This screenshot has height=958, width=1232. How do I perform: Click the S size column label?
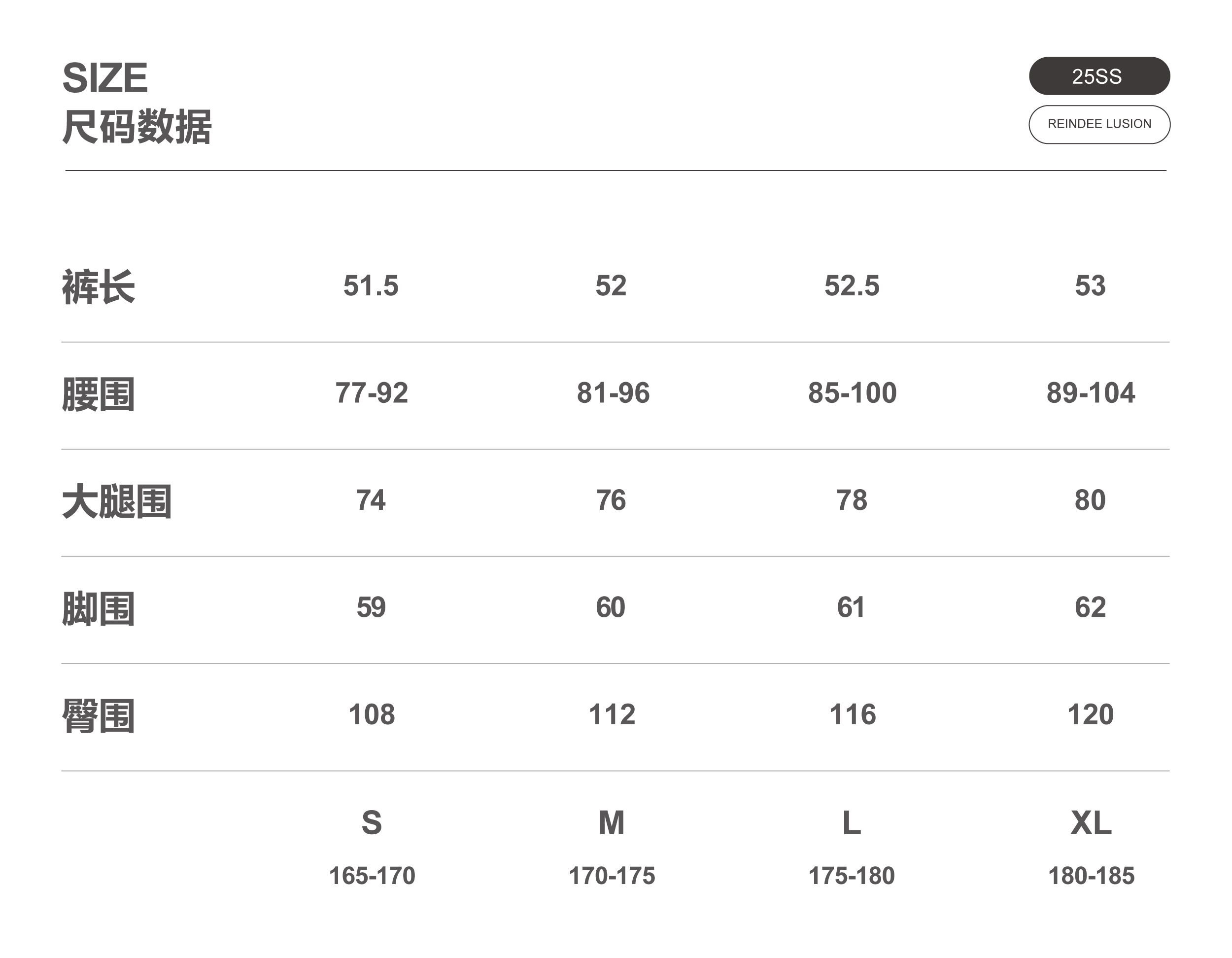(x=372, y=822)
